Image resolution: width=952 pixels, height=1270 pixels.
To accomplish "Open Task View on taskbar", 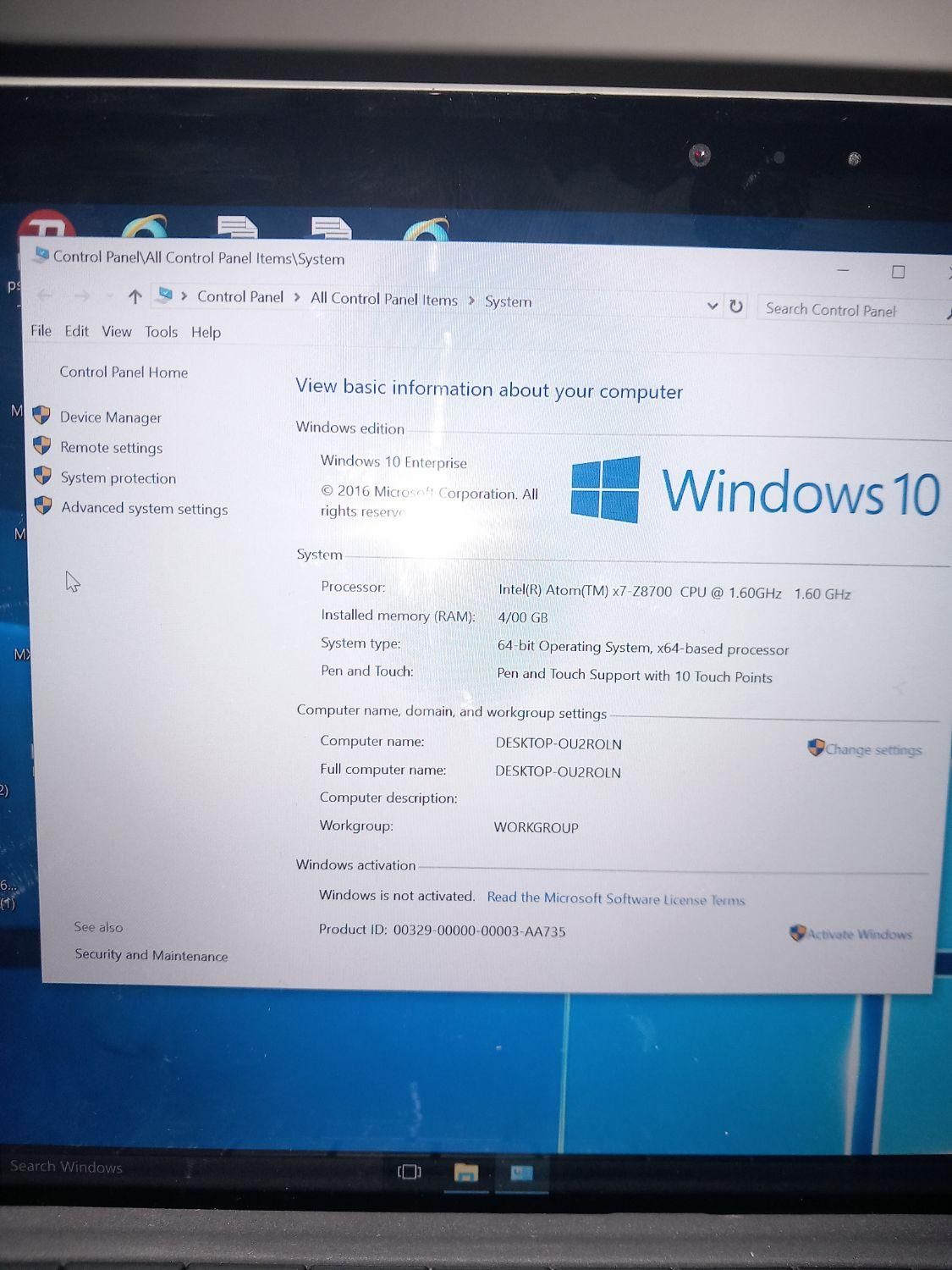I will [x=410, y=1172].
